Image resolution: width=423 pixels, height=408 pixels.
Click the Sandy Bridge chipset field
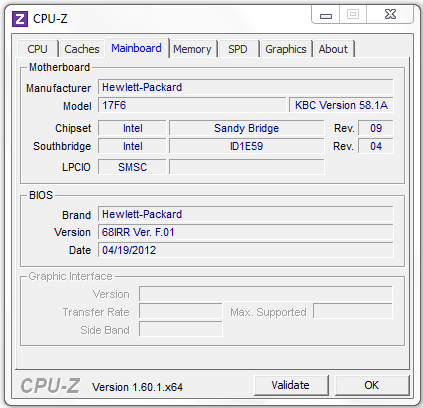247,128
